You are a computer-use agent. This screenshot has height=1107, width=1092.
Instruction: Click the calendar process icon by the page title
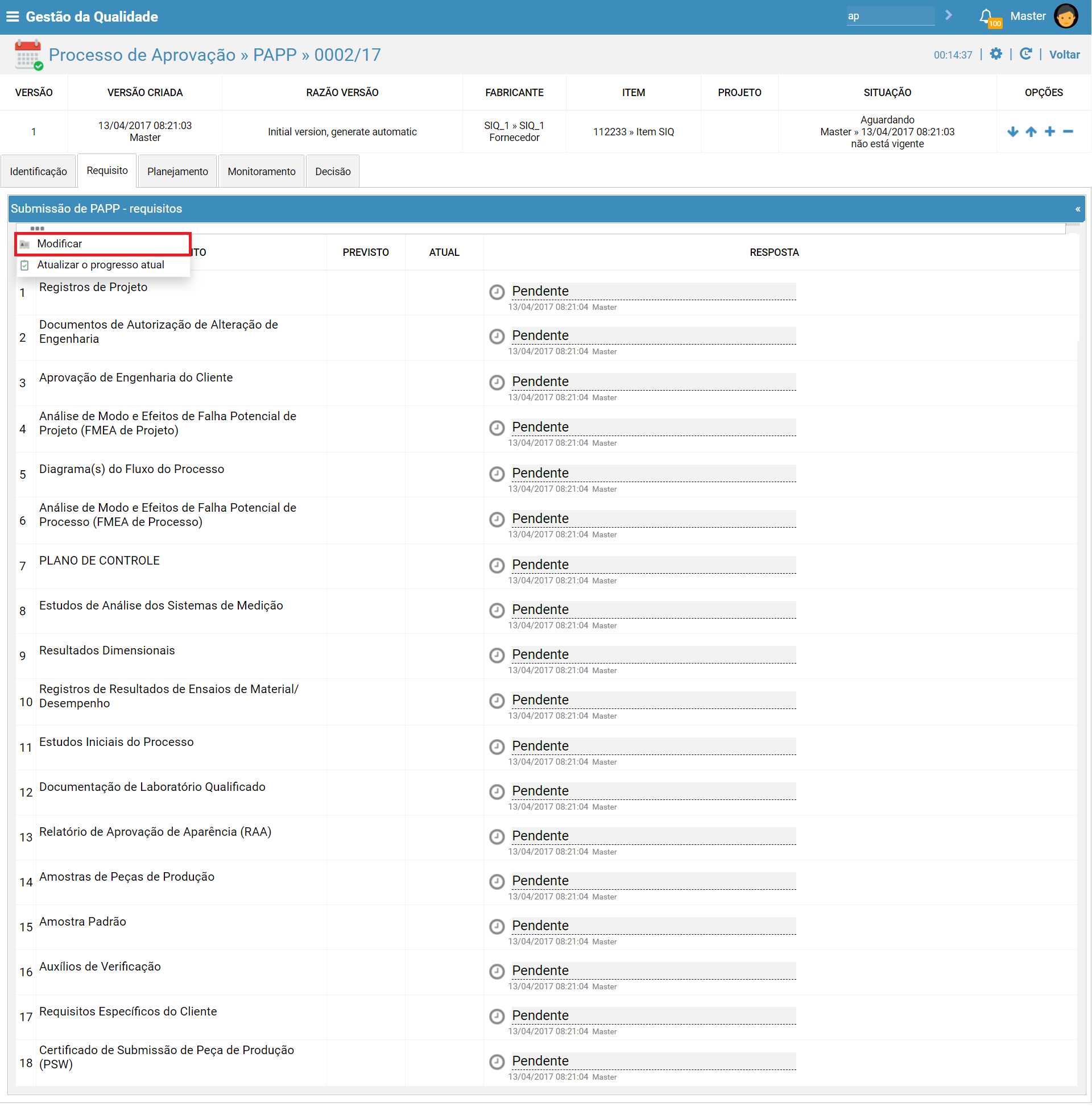[28, 55]
